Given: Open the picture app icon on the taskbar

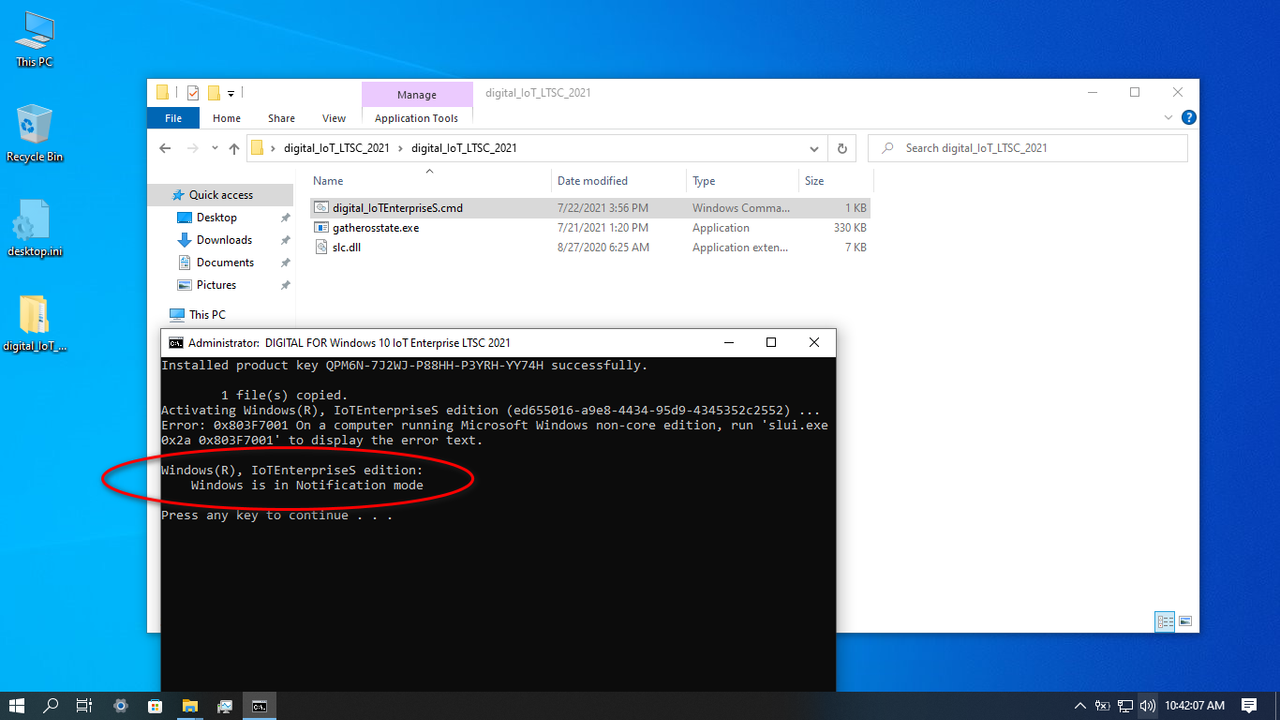Looking at the screenshot, I should tap(224, 705).
